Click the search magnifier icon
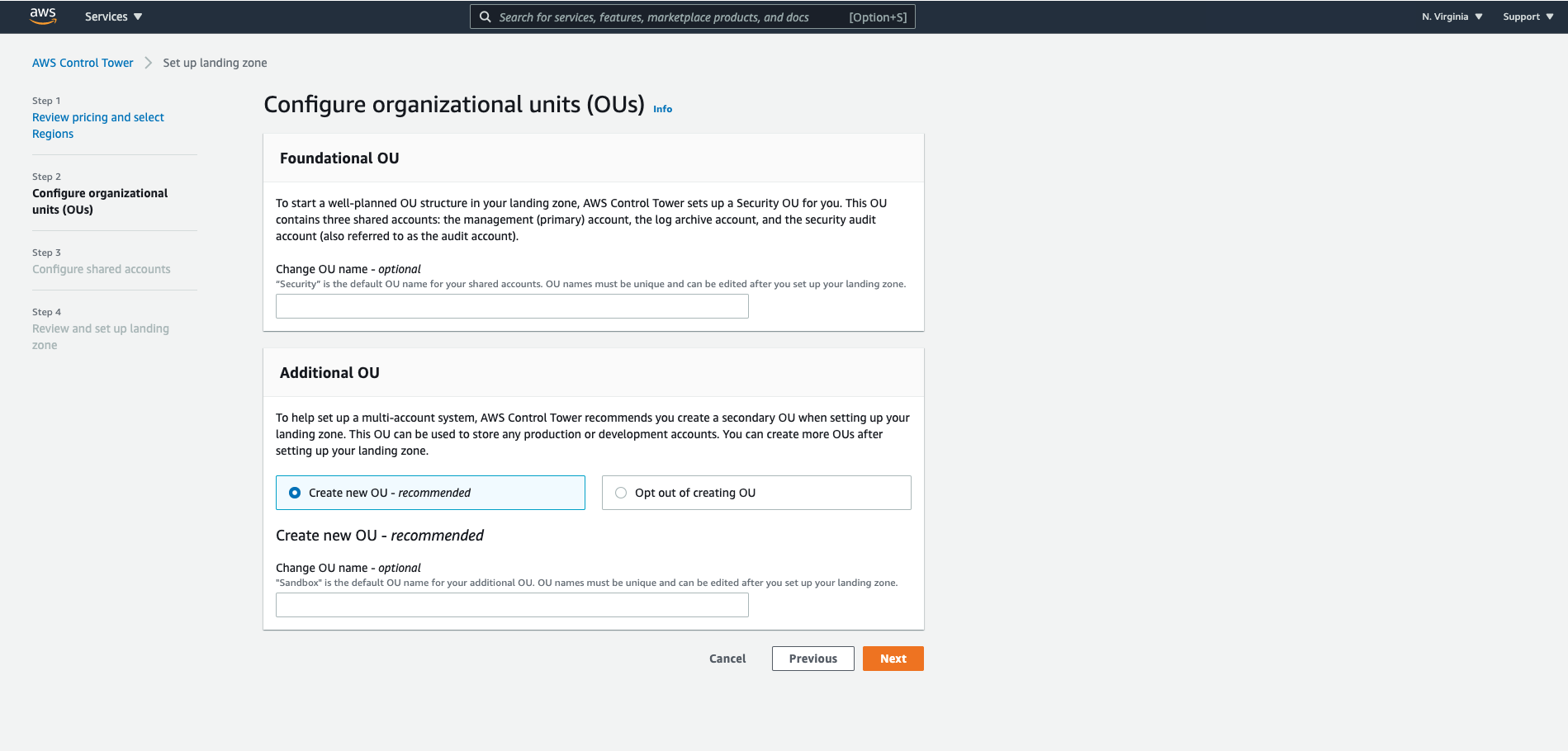This screenshot has height=751, width=1568. tap(486, 17)
